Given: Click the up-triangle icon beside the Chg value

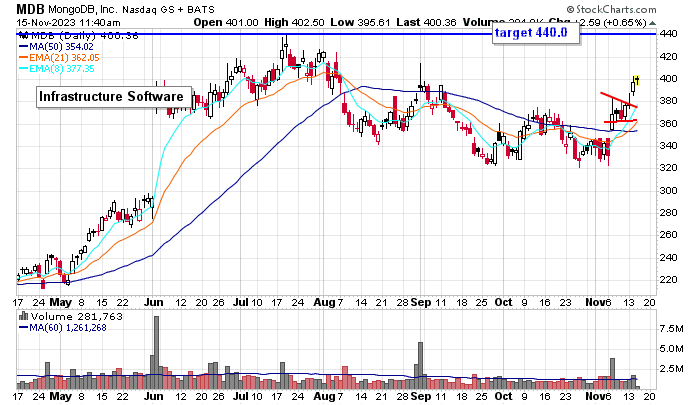Looking at the screenshot, I should tap(652, 23).
